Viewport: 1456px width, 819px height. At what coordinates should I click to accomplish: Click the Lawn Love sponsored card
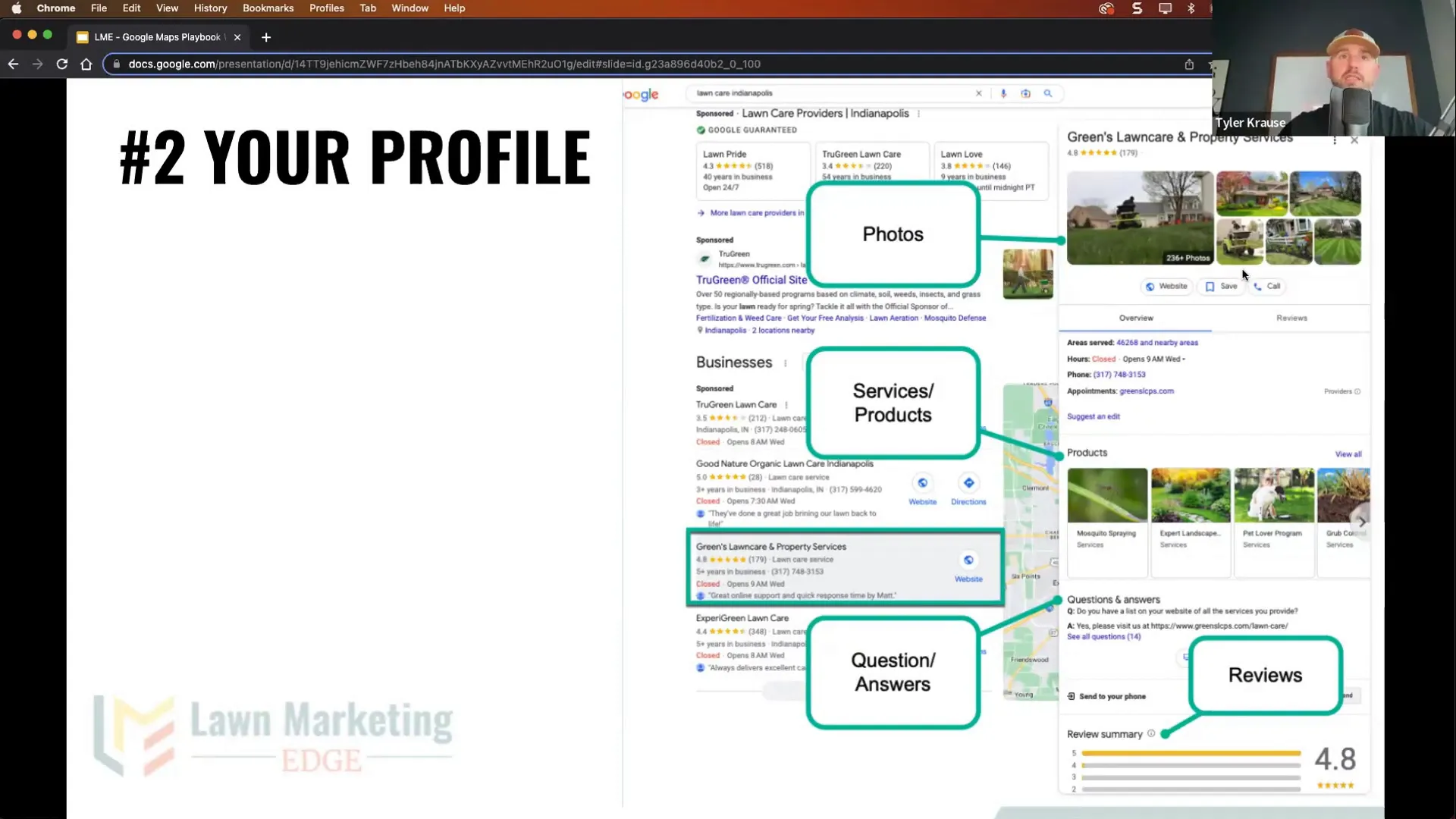pos(990,171)
